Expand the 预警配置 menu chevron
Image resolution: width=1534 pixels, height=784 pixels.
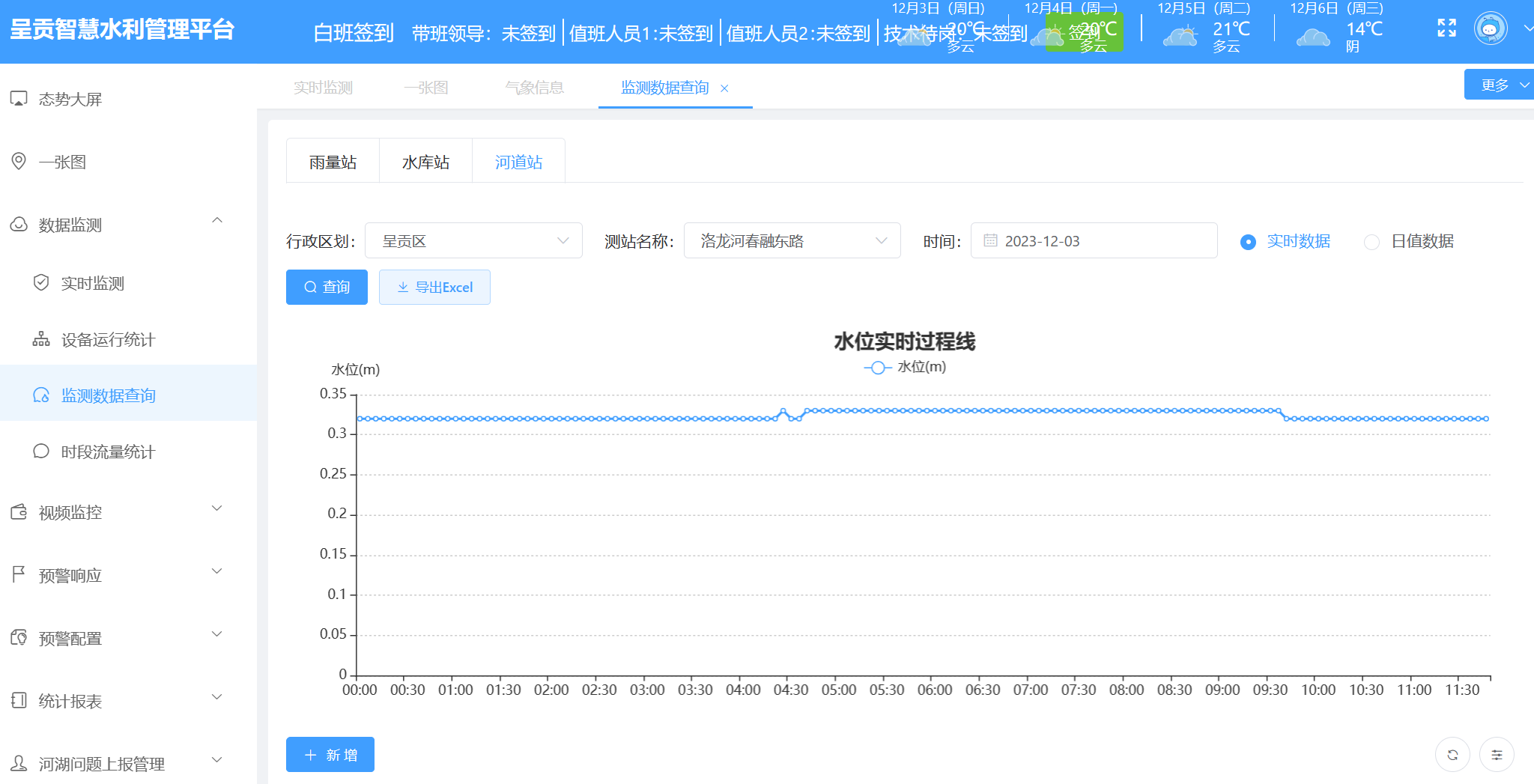217,634
